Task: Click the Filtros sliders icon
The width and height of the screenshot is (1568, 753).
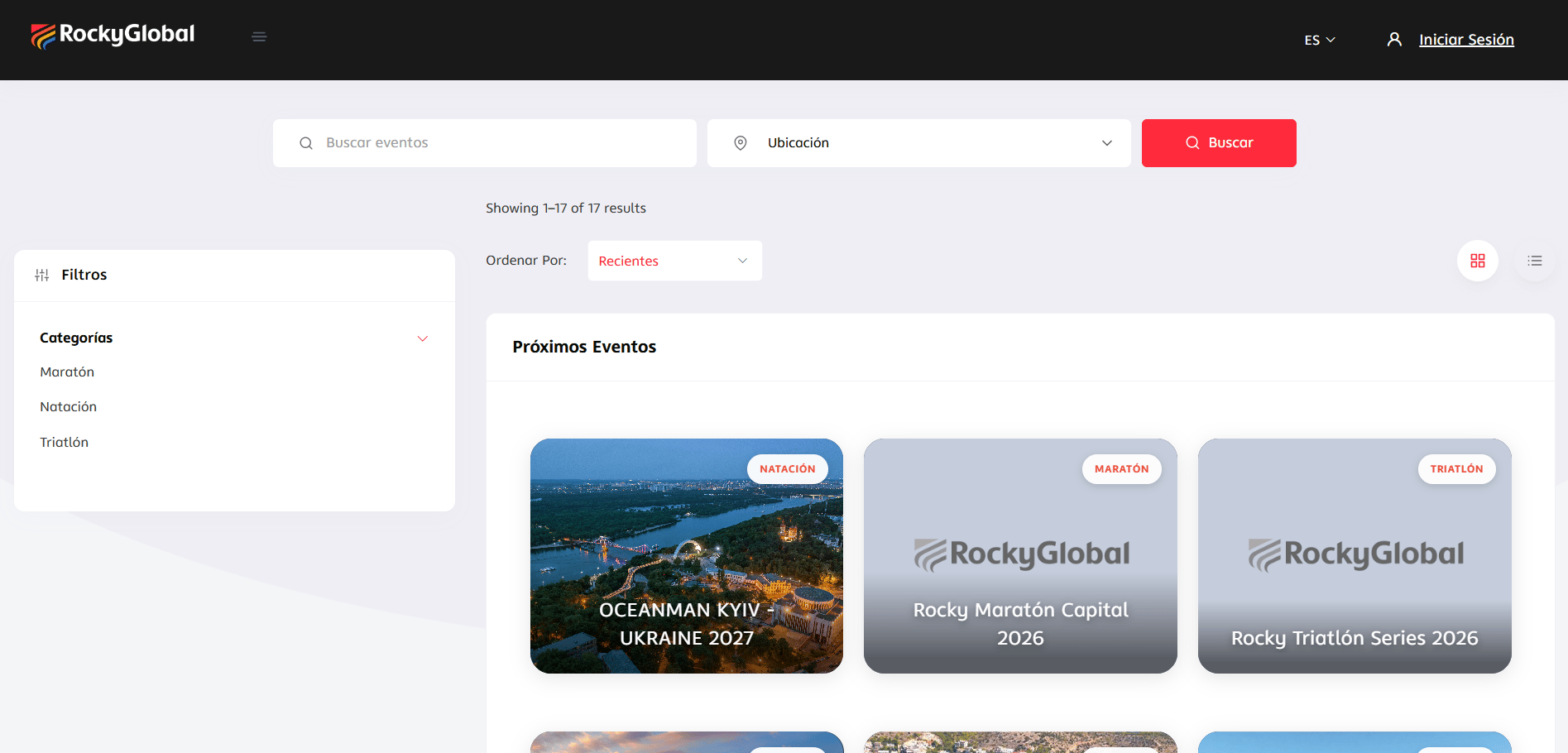Action: 42,275
